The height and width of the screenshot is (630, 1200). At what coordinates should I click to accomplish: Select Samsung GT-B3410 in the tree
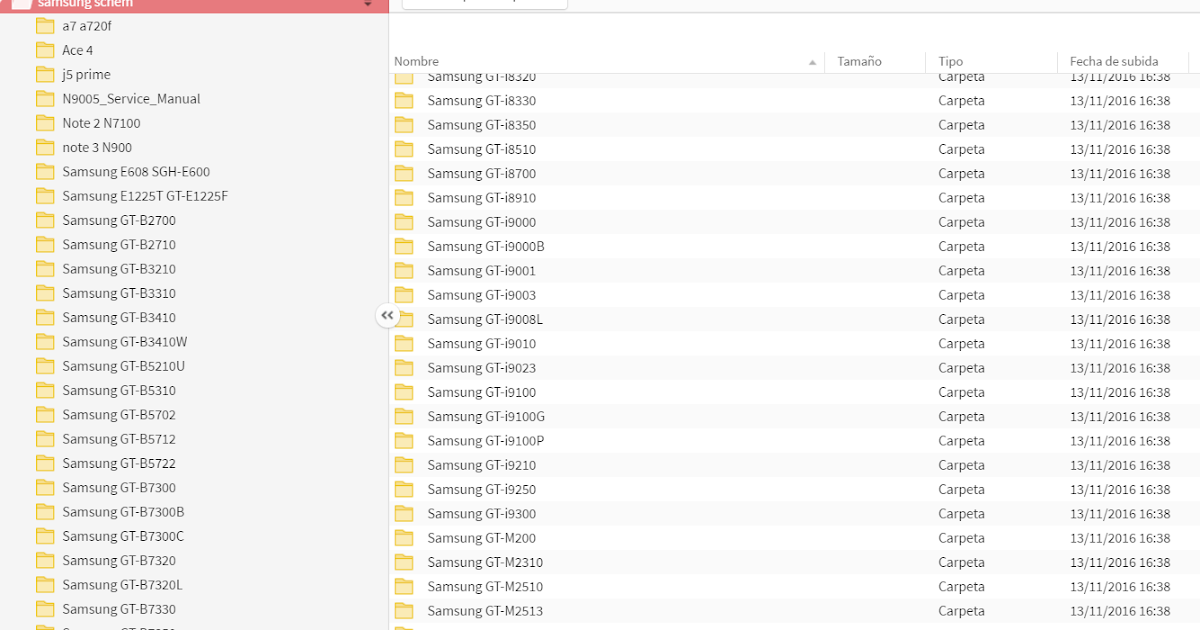pos(119,317)
